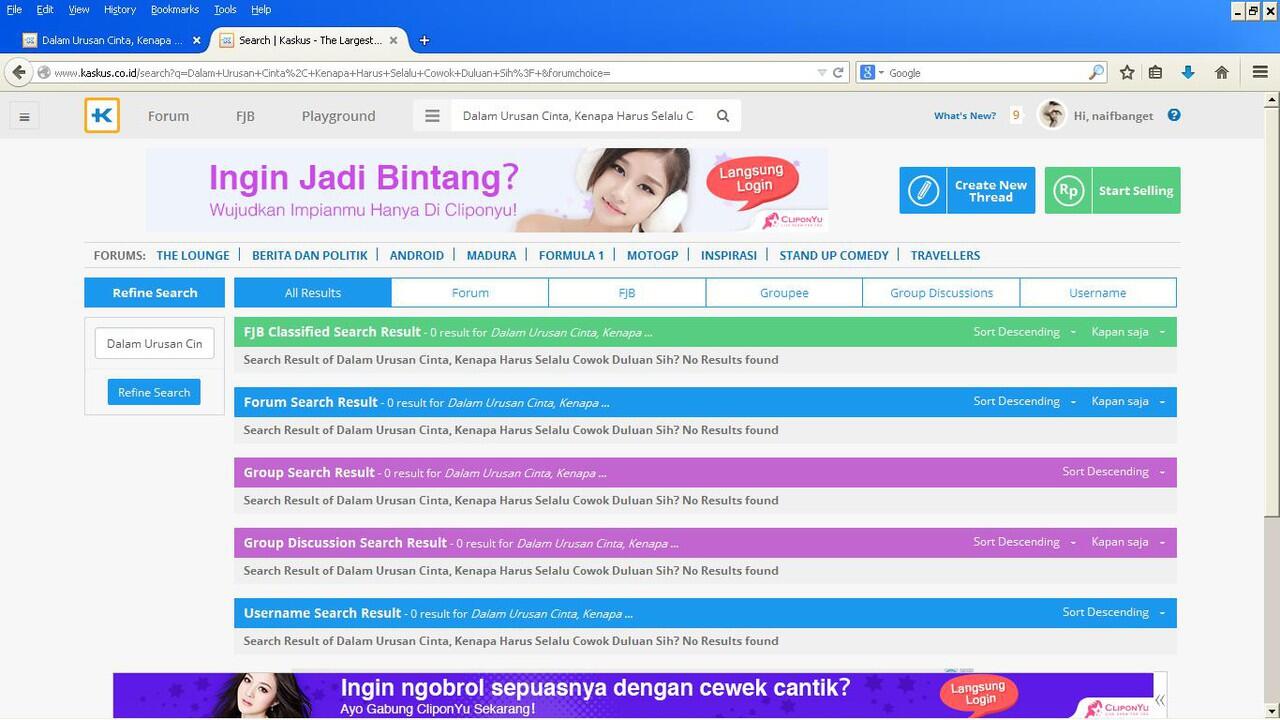This screenshot has height=720, width=1280.
Task: Click the Refine Search text field
Action: (154, 343)
